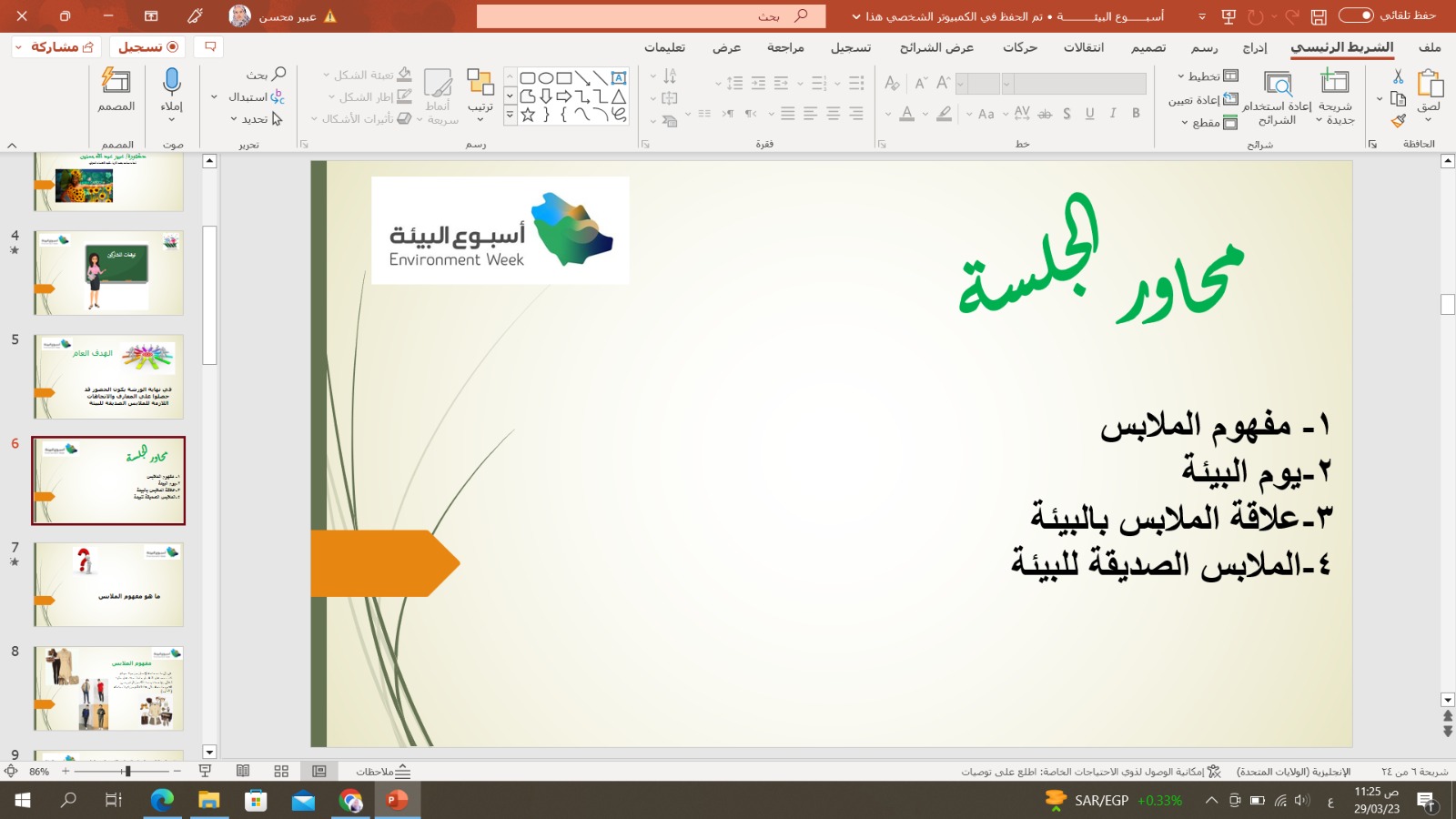Click the Normal view icon in status bar
This screenshot has height=819, width=1456.
click(x=319, y=771)
